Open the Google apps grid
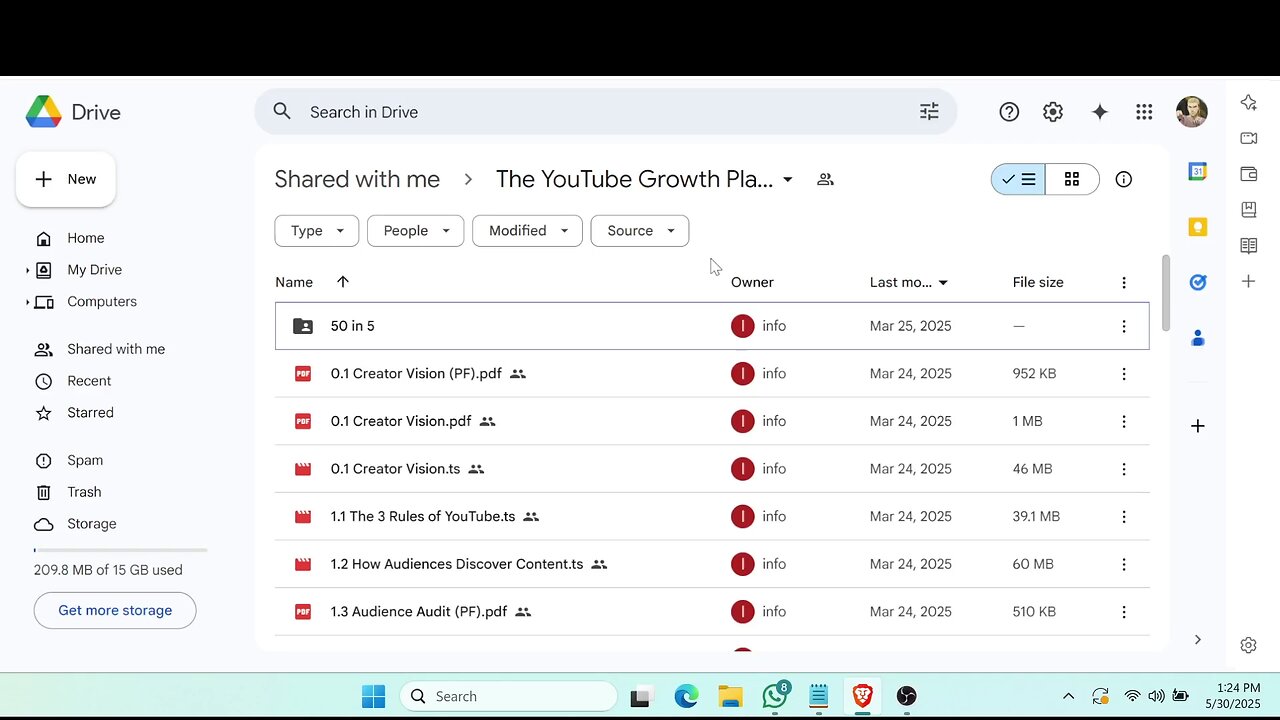Screen dimensions: 1280x720 pos(1144,112)
